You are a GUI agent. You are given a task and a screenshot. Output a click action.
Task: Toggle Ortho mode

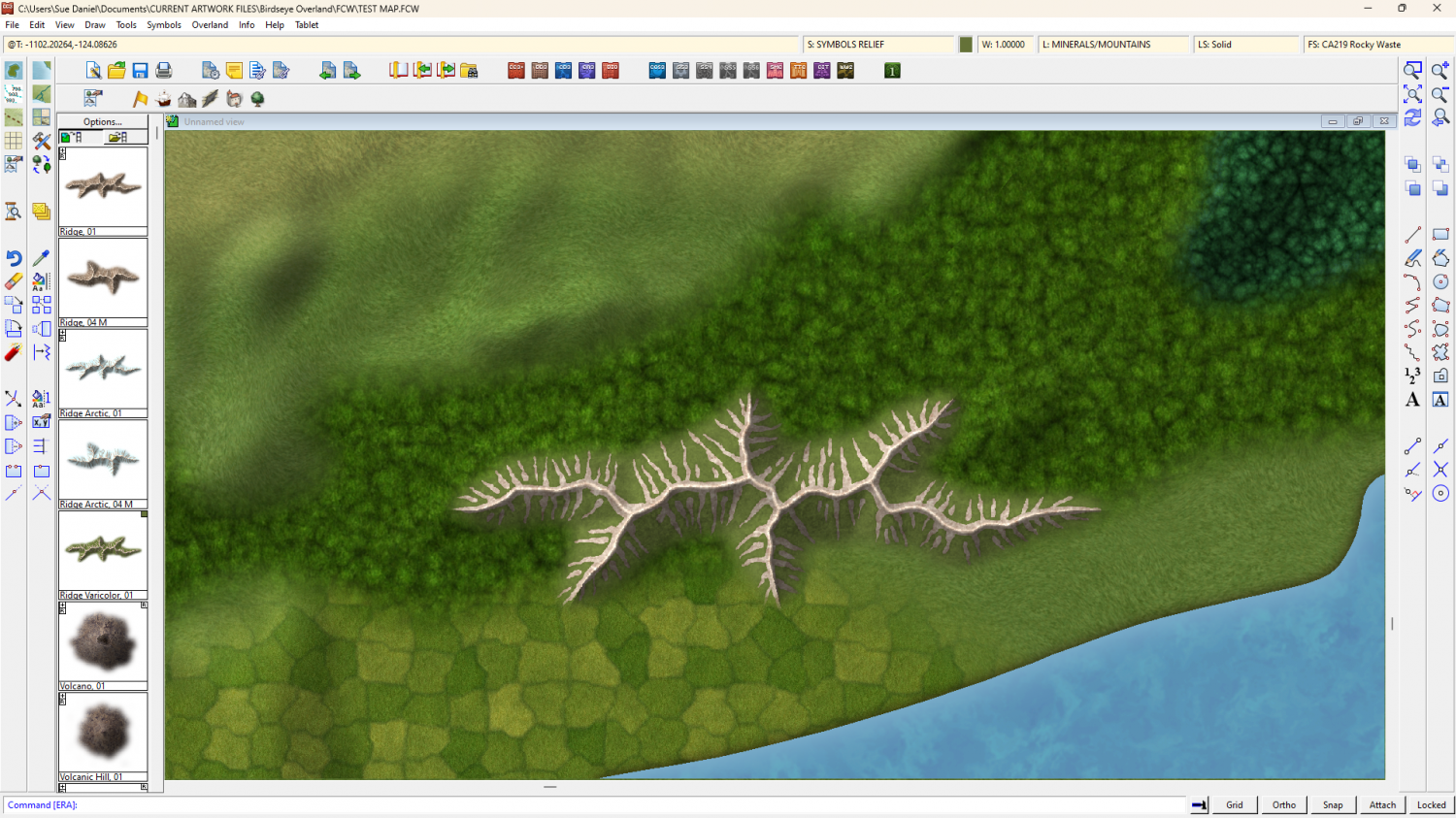pyautogui.click(x=1283, y=804)
